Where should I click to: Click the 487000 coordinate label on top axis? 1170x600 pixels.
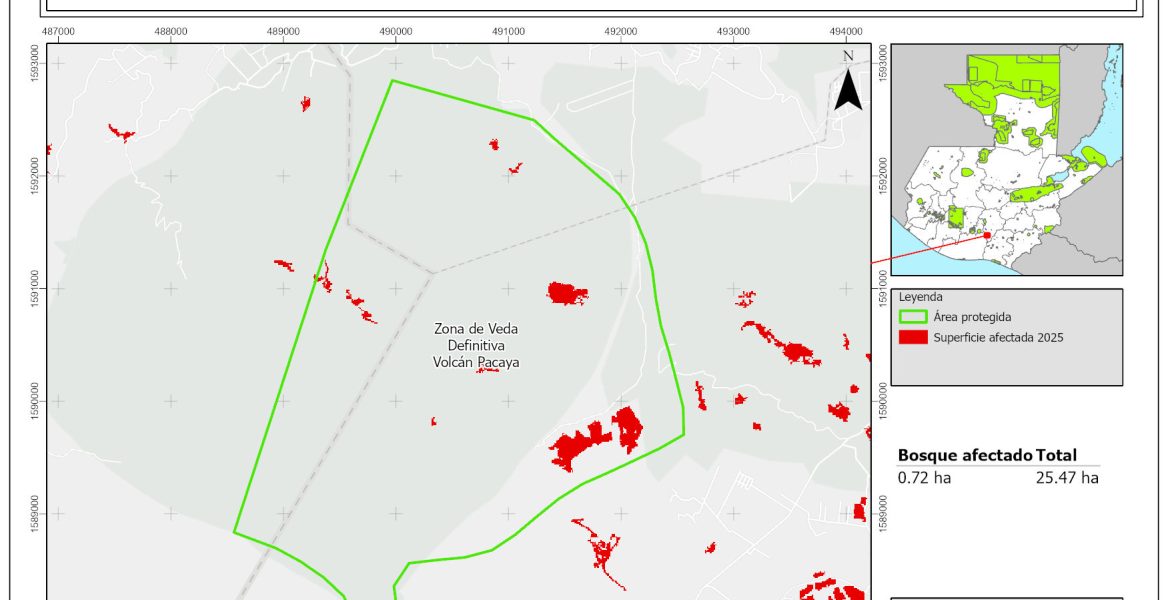point(59,31)
